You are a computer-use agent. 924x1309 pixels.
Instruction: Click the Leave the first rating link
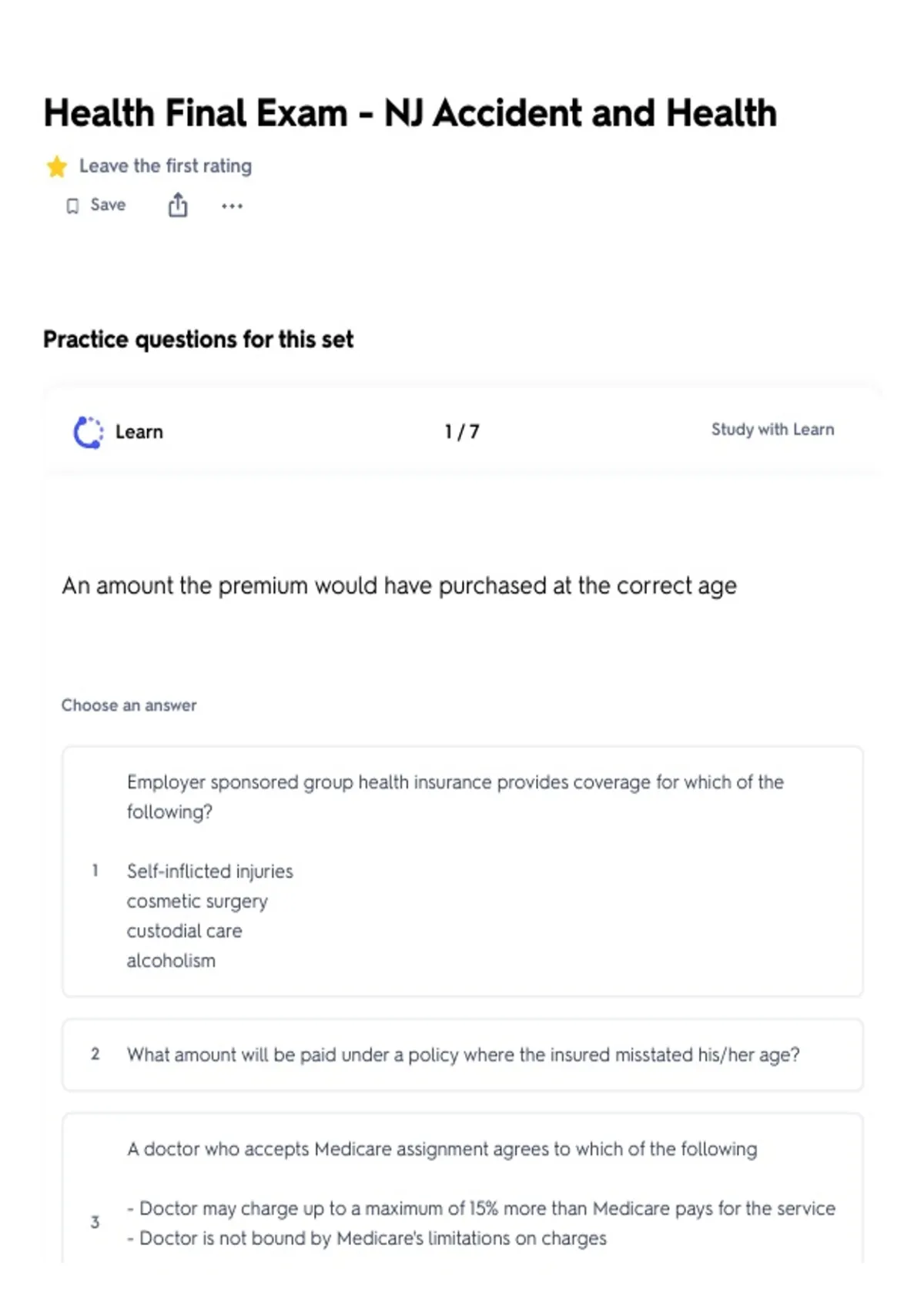166,166
